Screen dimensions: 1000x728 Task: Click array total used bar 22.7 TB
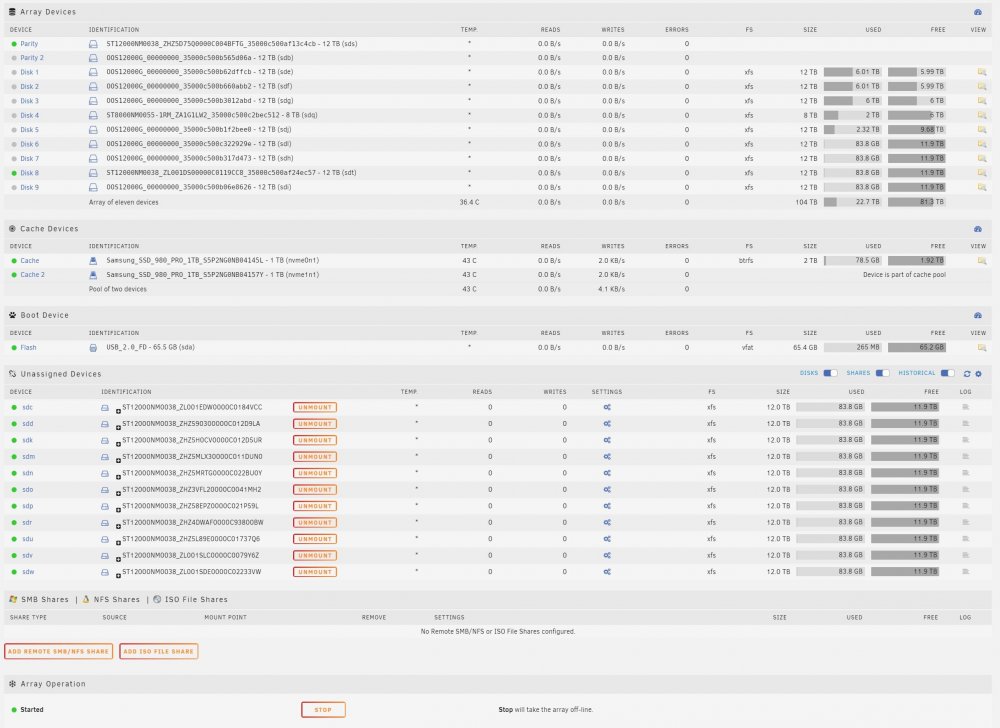click(x=853, y=202)
